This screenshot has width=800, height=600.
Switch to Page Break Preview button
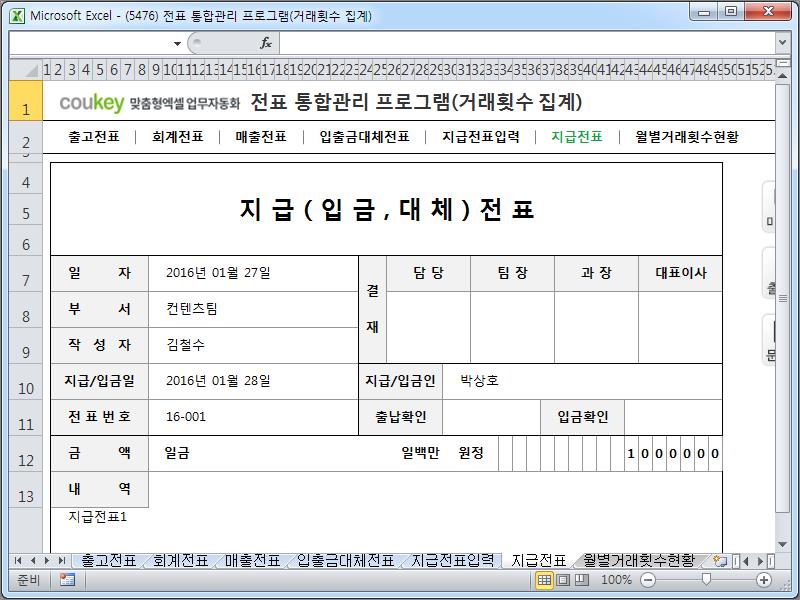582,580
